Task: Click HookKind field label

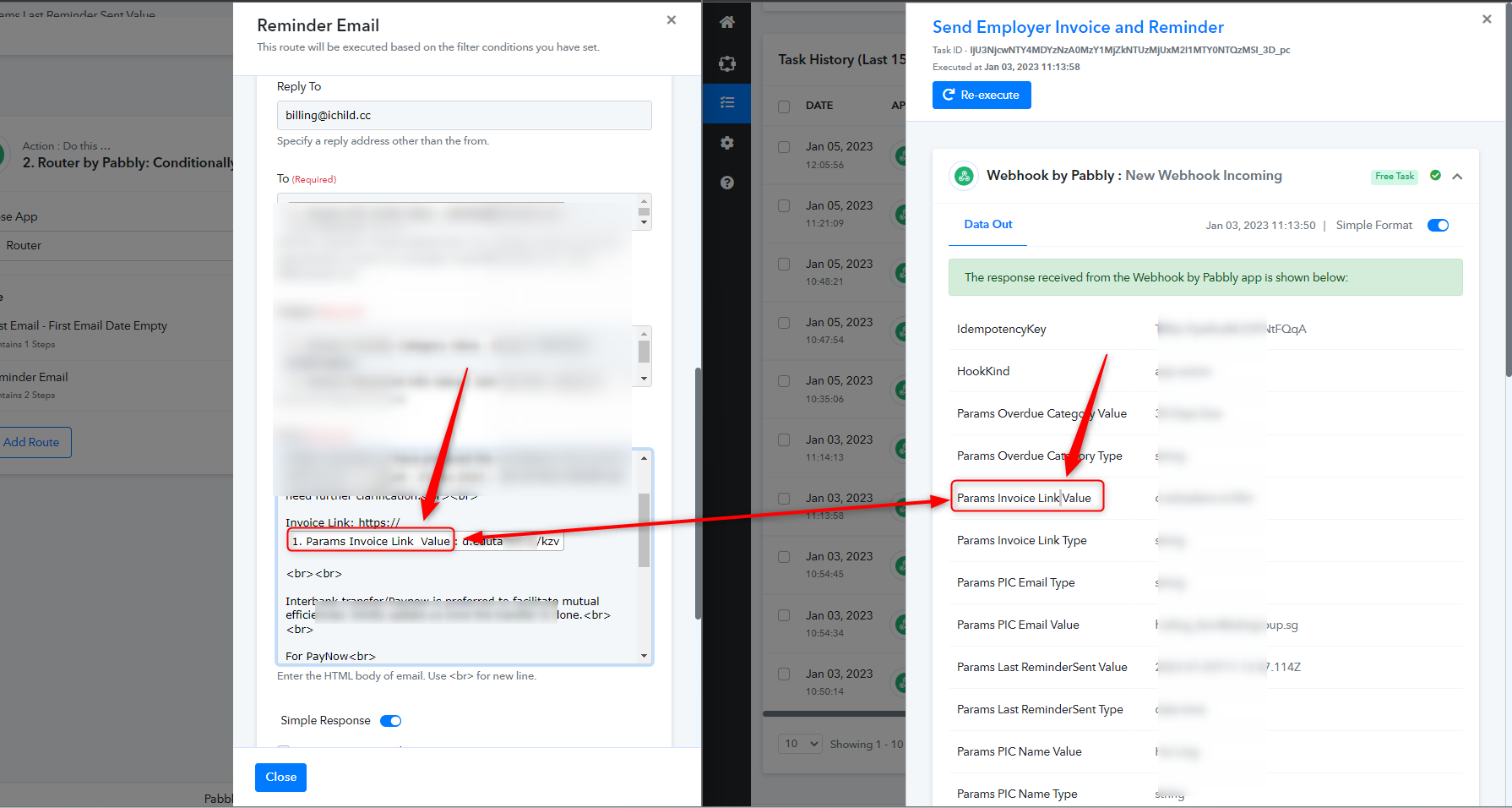Action: coord(983,371)
